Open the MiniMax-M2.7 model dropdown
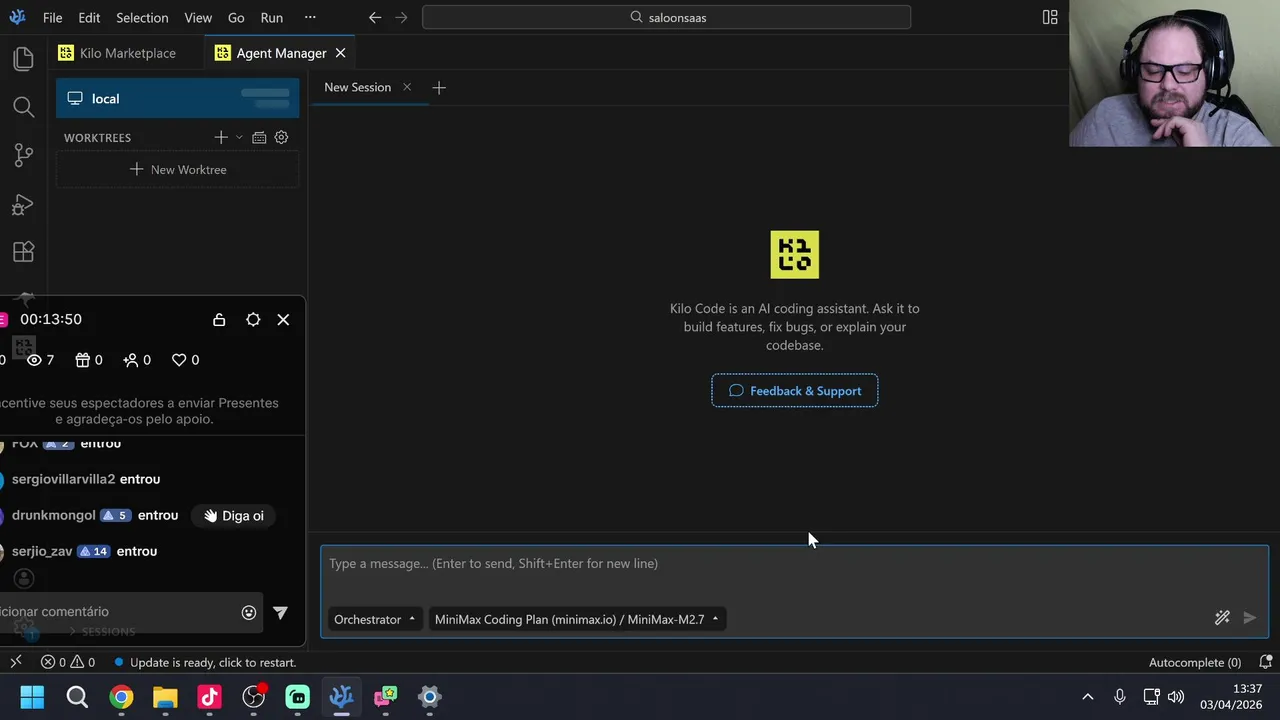Viewport: 1280px width, 720px height. [x=577, y=619]
